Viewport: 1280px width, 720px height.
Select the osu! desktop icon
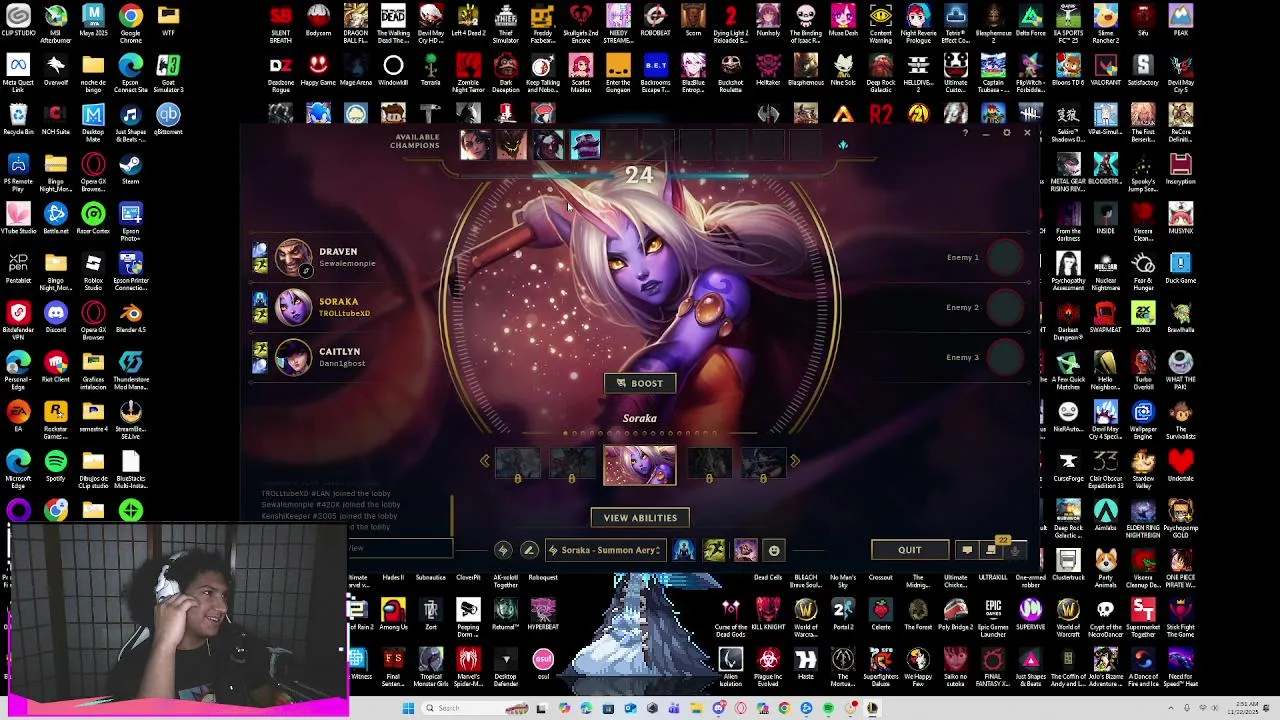coord(543,663)
